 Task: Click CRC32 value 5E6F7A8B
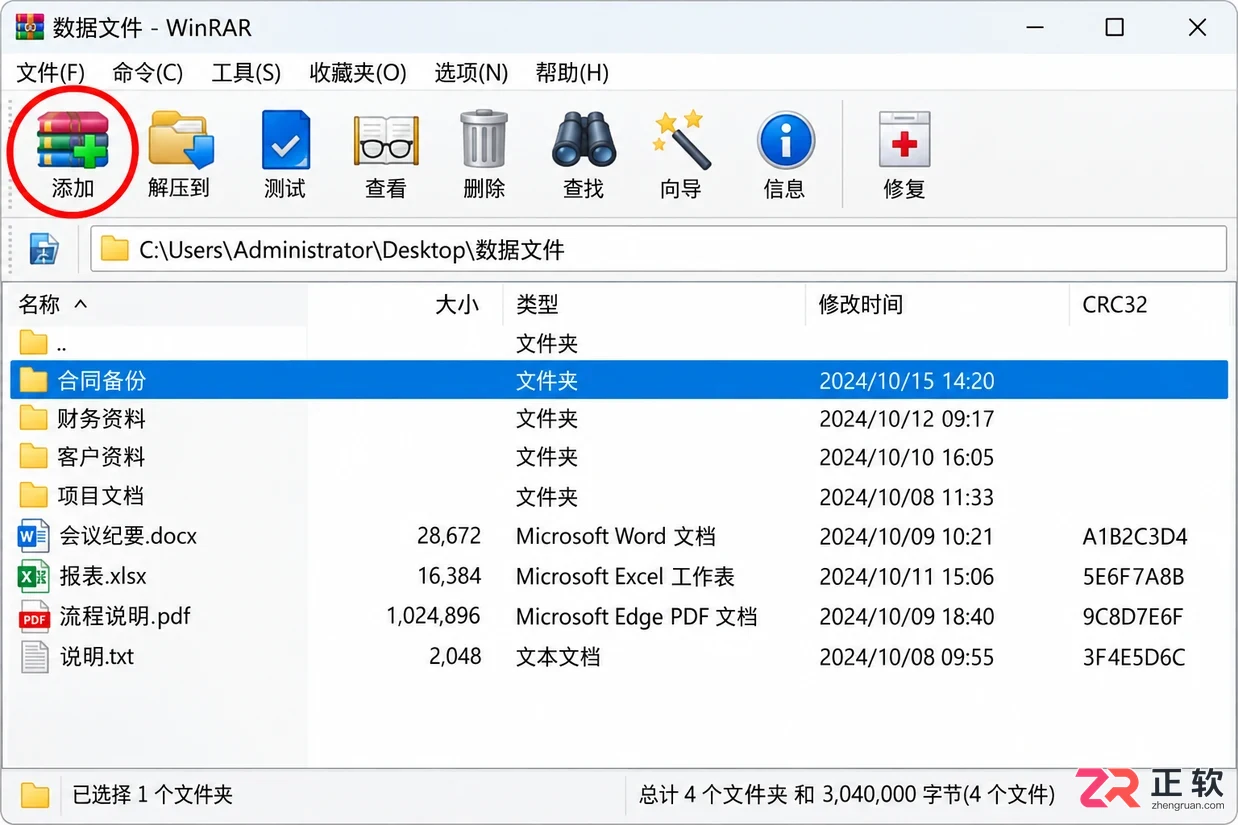point(1133,576)
